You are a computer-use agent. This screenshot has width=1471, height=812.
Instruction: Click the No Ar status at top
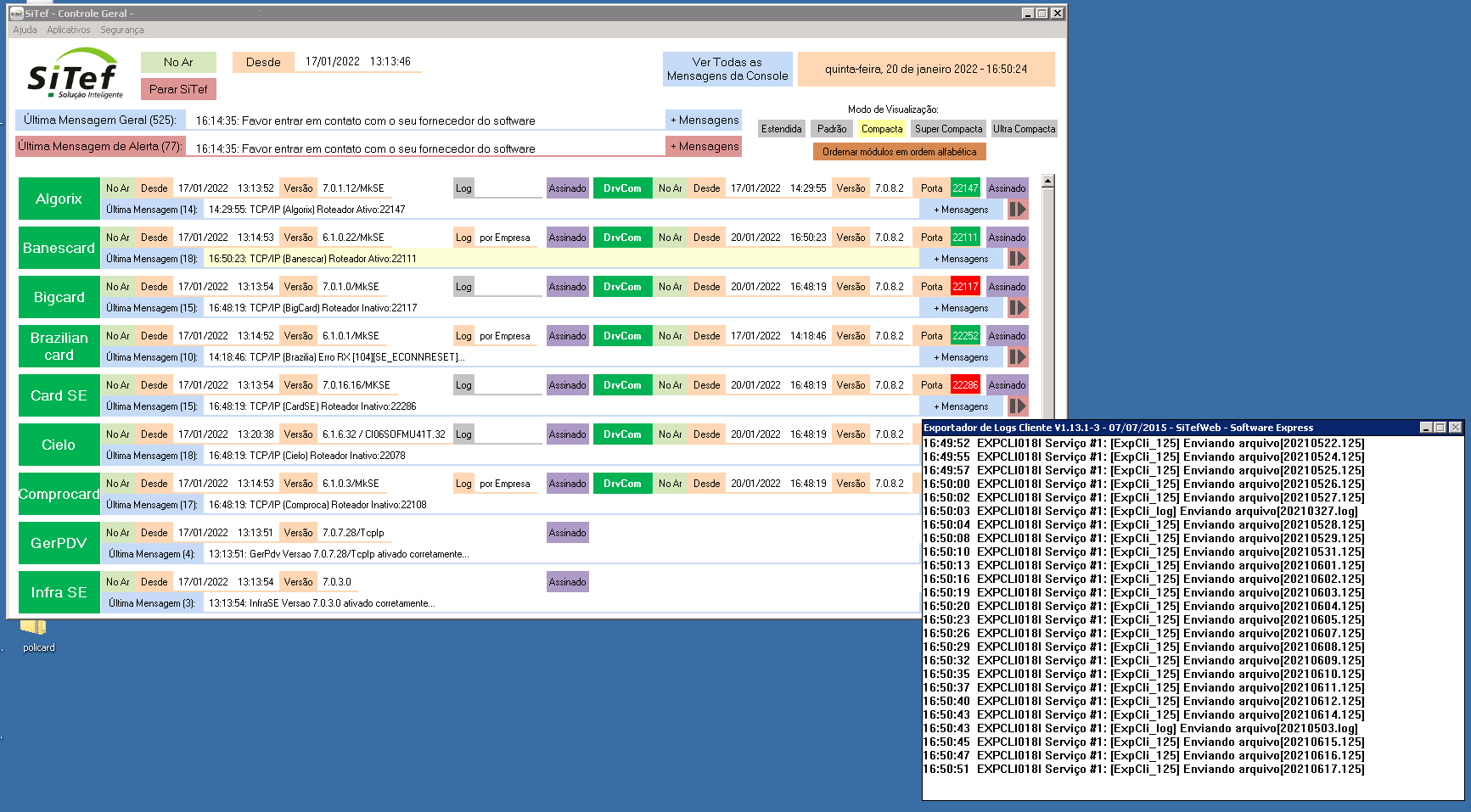click(178, 62)
